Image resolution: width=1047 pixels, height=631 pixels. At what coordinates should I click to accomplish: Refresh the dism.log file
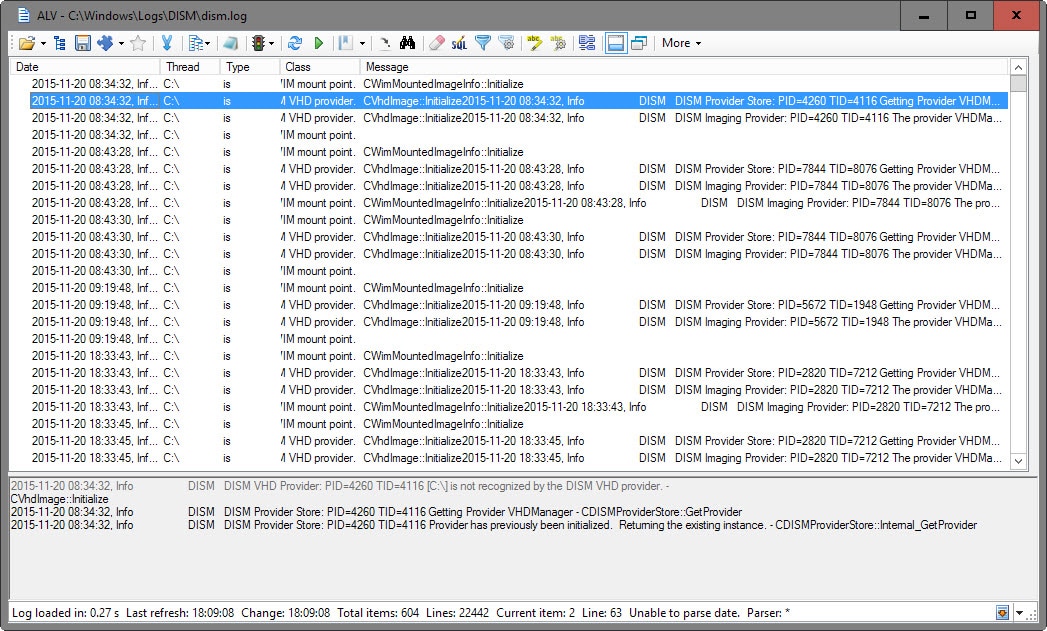294,43
